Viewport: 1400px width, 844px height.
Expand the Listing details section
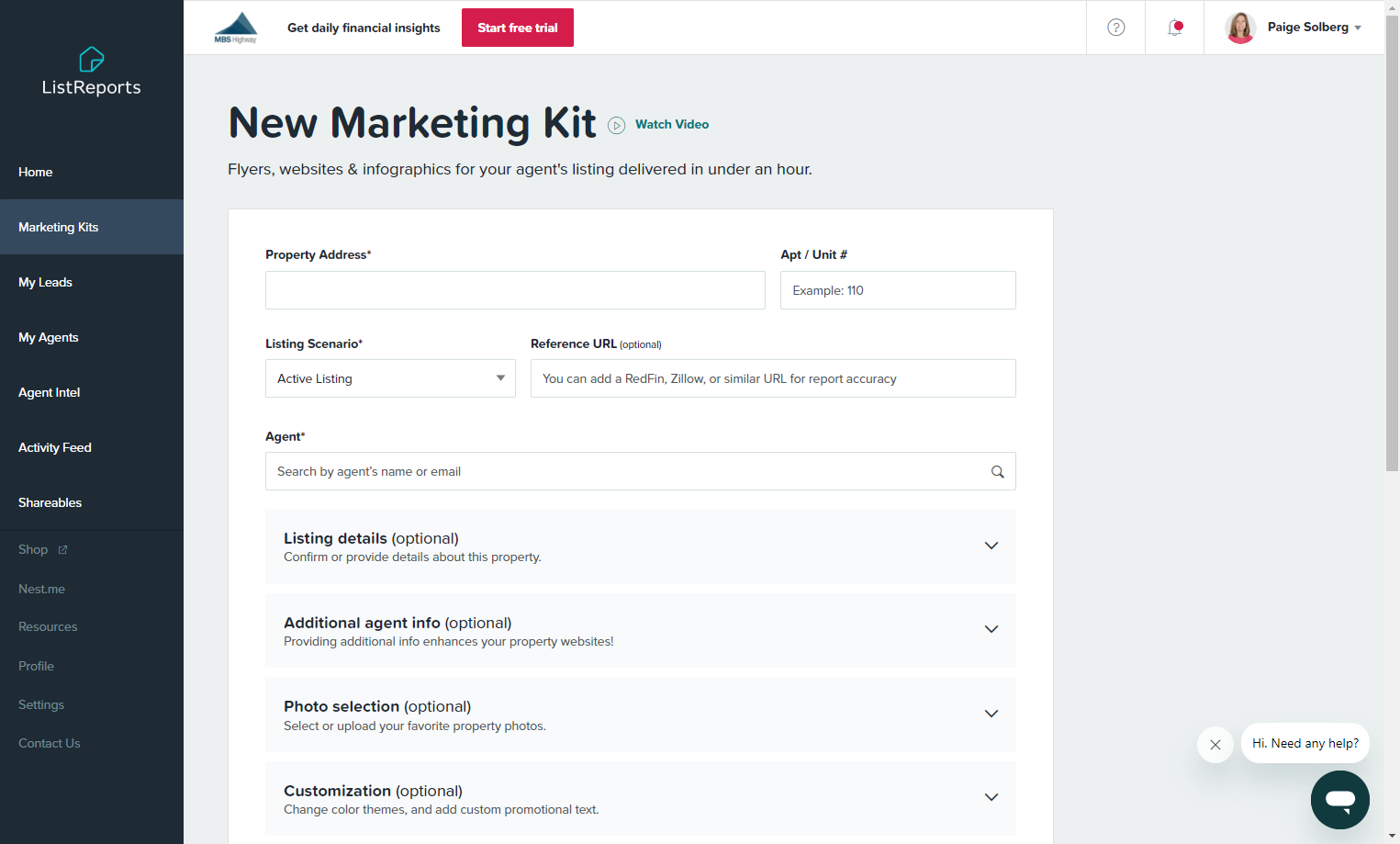coord(641,546)
